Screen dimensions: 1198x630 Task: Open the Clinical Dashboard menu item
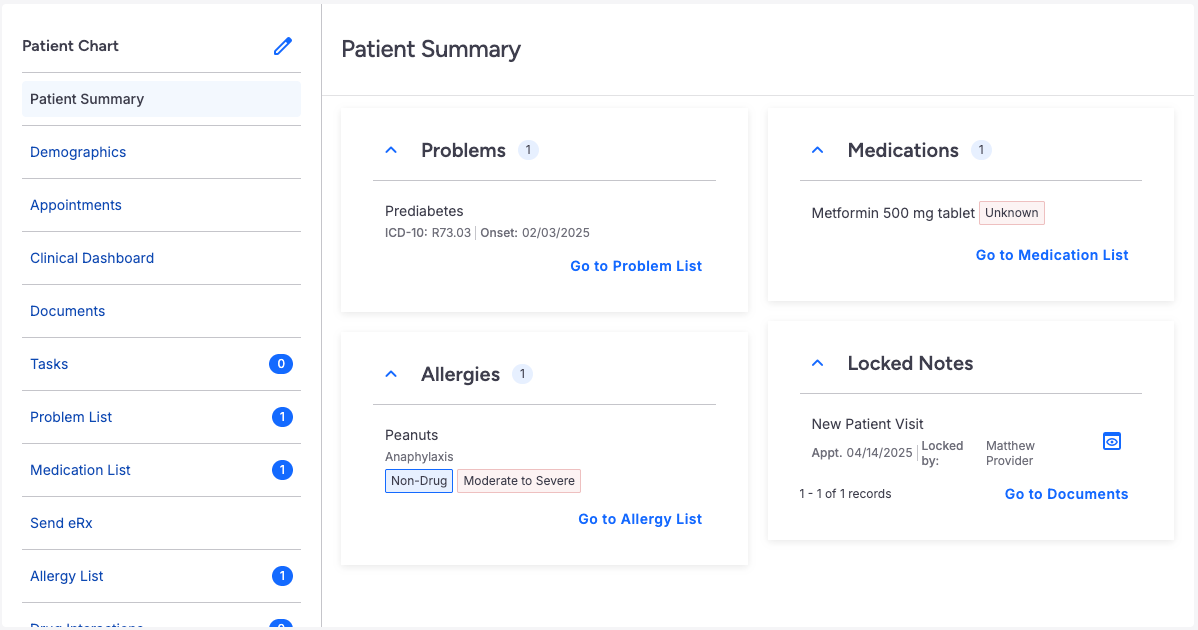(92, 258)
